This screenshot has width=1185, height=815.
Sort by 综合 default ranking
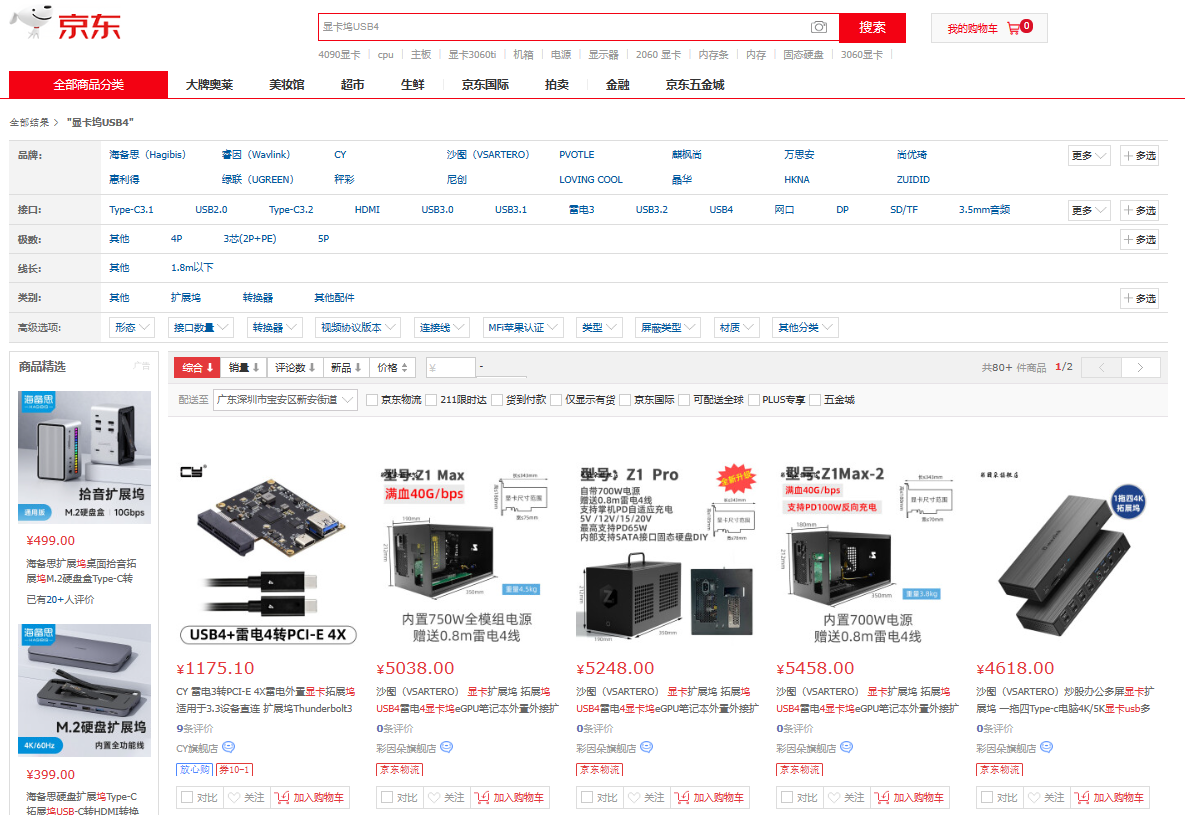coord(197,367)
